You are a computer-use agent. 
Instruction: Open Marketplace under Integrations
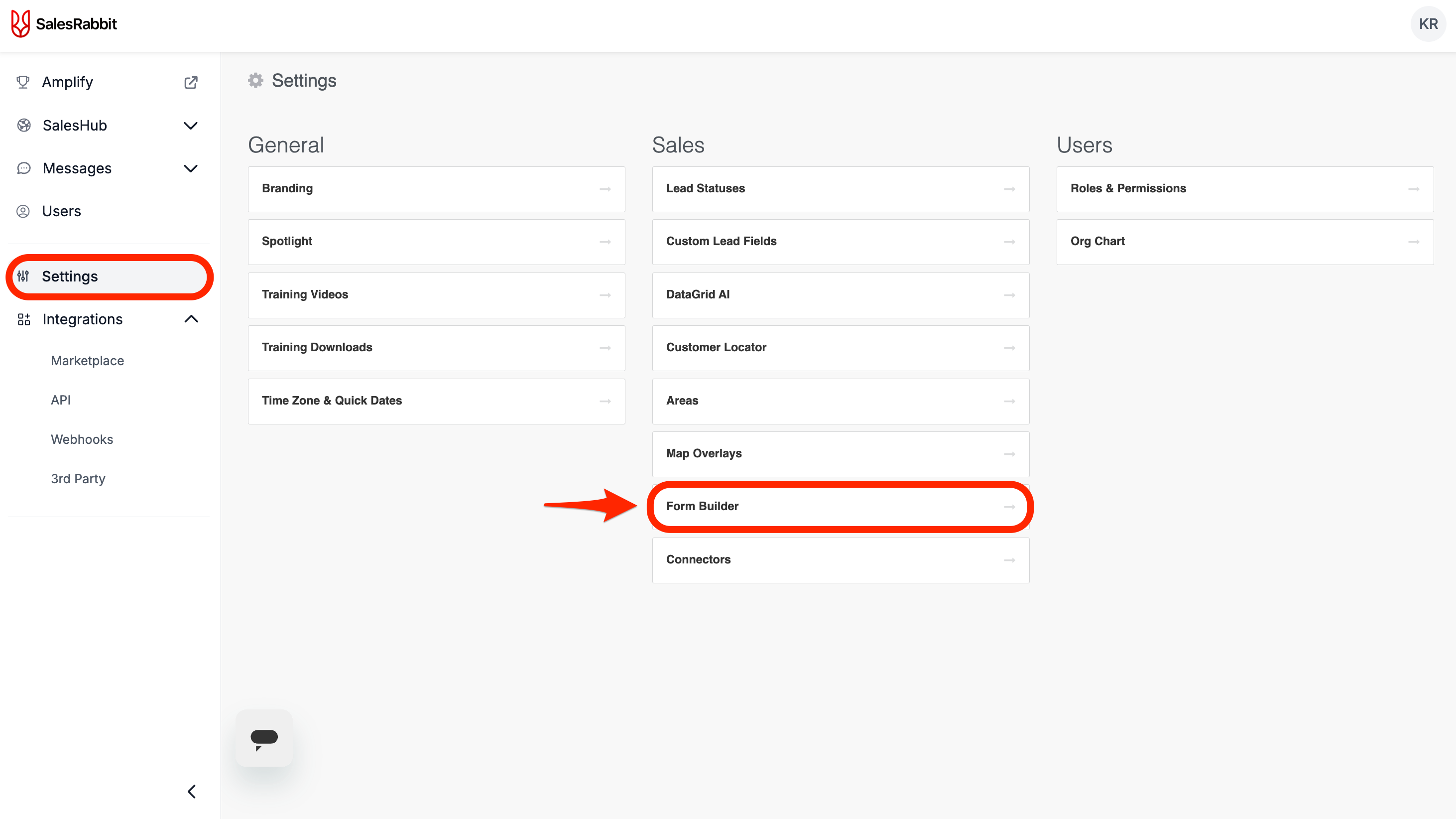pyautogui.click(x=88, y=361)
